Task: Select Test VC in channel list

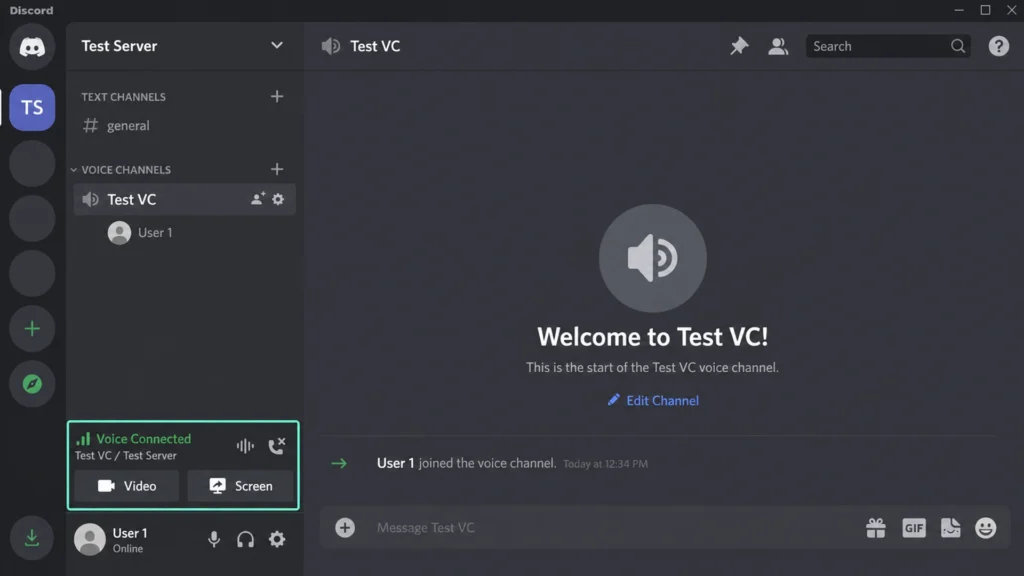Action: (184, 199)
